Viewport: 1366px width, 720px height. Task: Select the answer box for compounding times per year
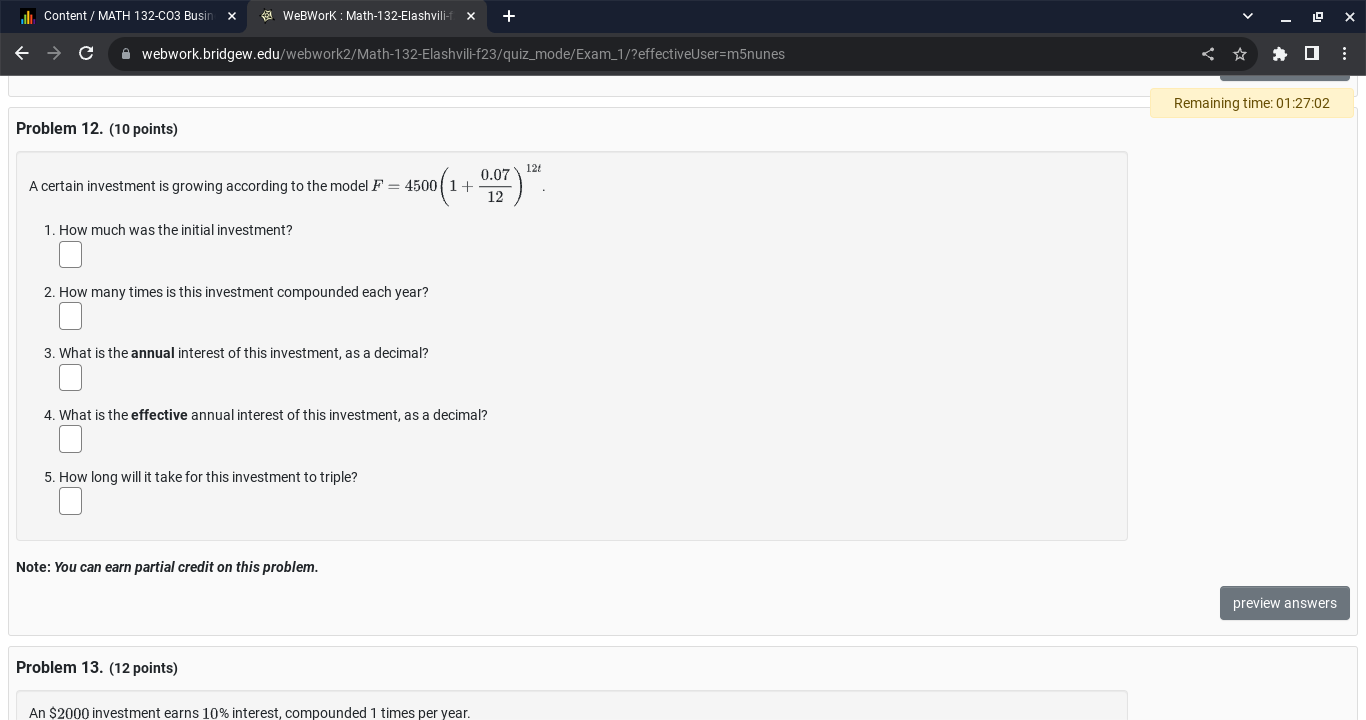(70, 316)
